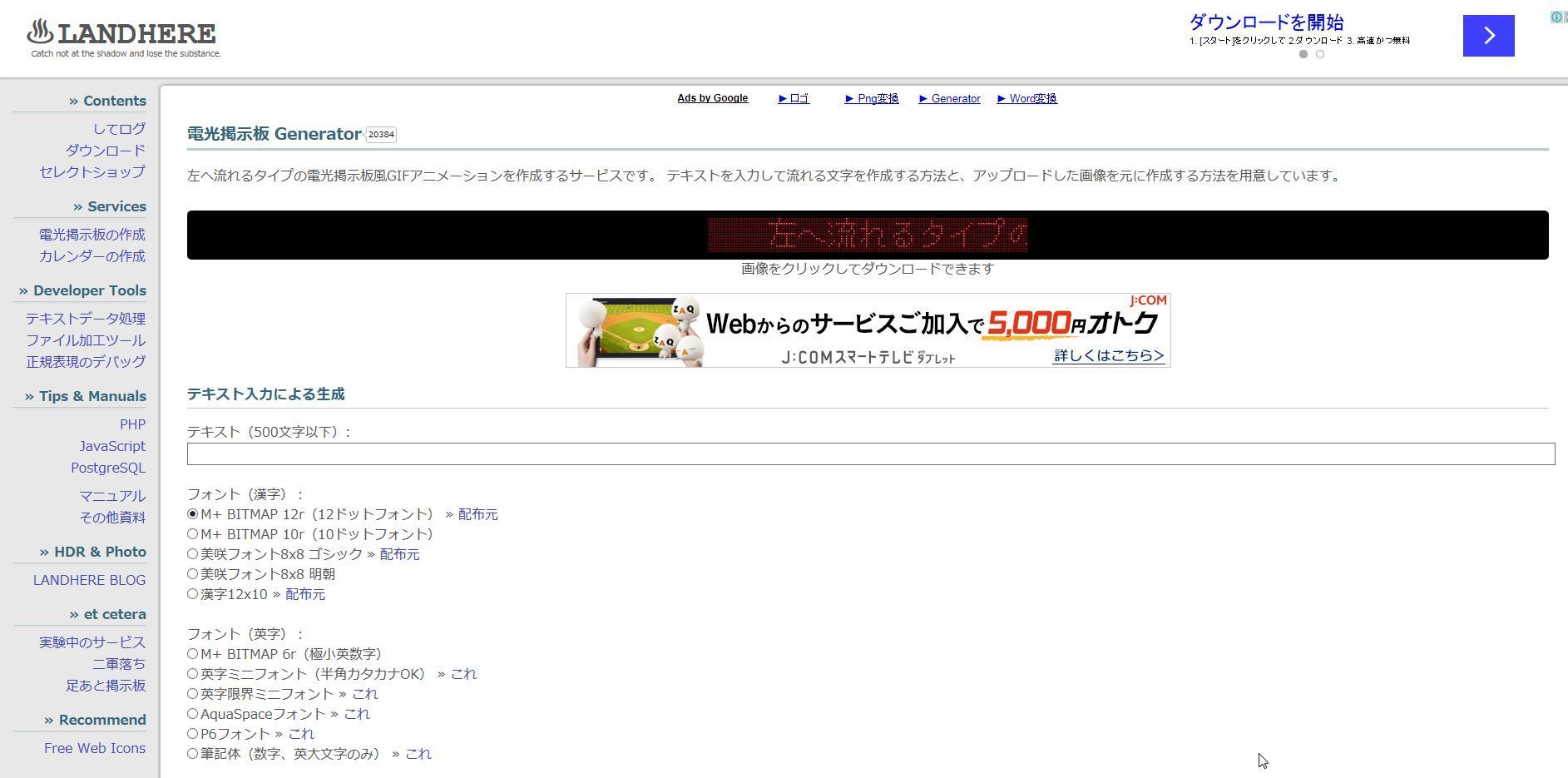Open 正規表現のデバッグ link

(x=86, y=362)
